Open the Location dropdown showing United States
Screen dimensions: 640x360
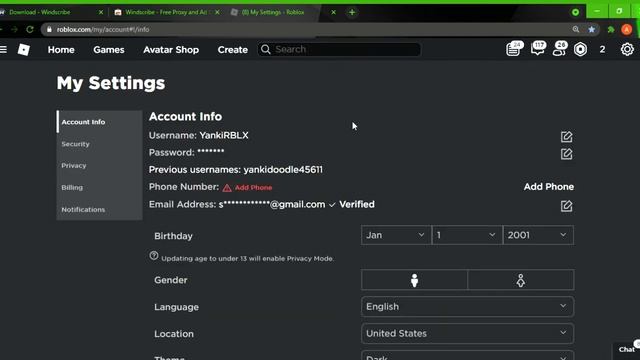point(467,333)
